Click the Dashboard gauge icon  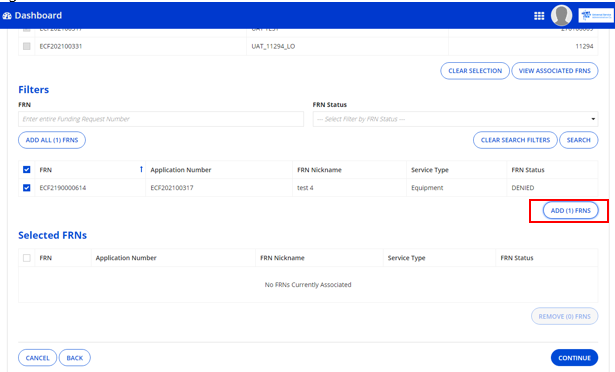(x=7, y=16)
